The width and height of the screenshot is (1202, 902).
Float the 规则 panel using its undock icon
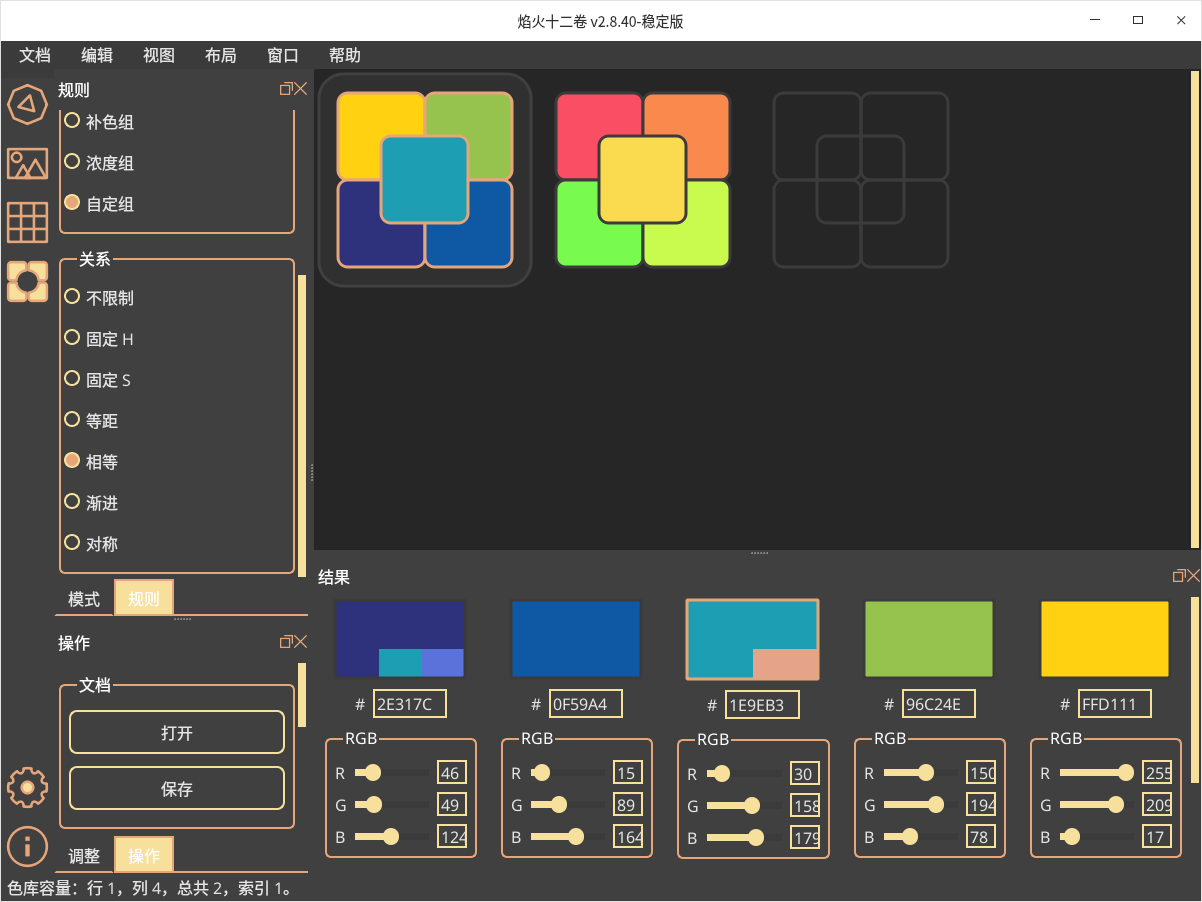pyautogui.click(x=285, y=89)
